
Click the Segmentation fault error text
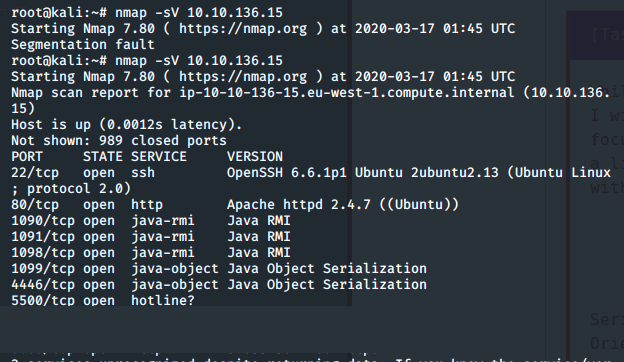point(83,45)
